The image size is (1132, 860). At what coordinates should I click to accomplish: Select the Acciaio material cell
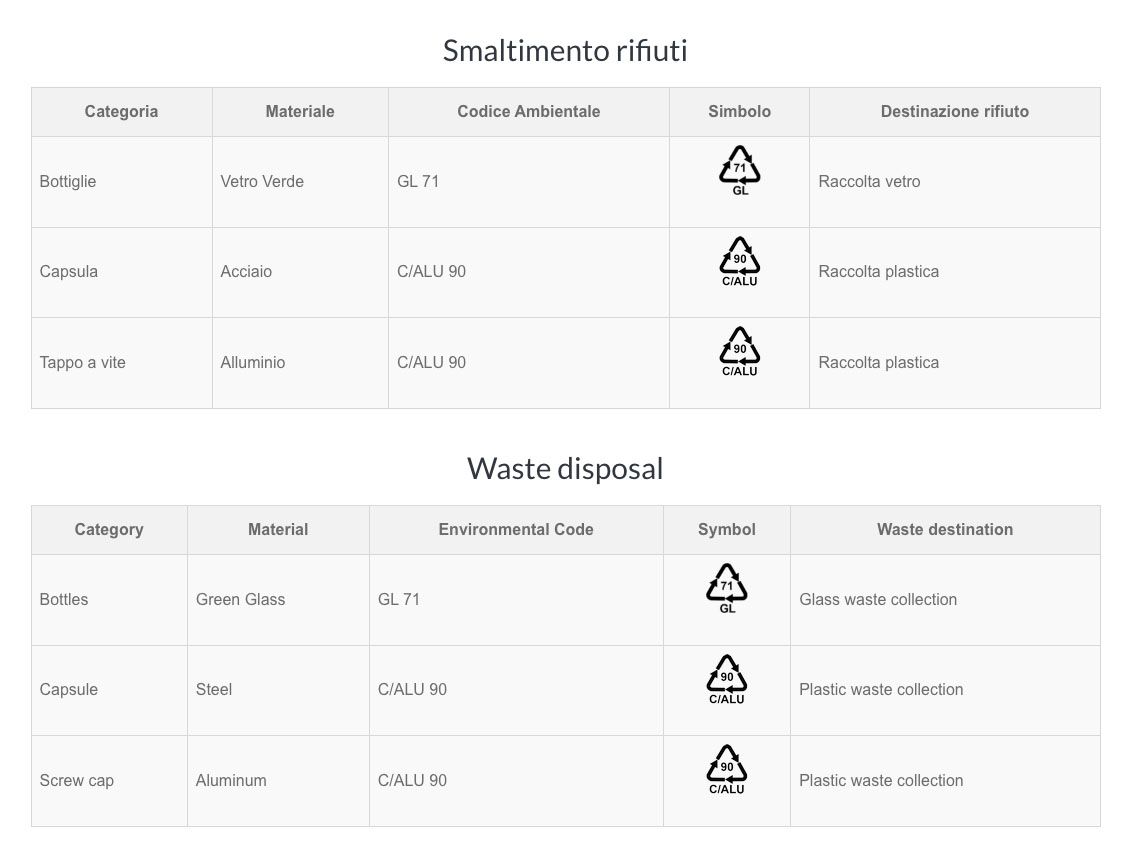pos(300,272)
